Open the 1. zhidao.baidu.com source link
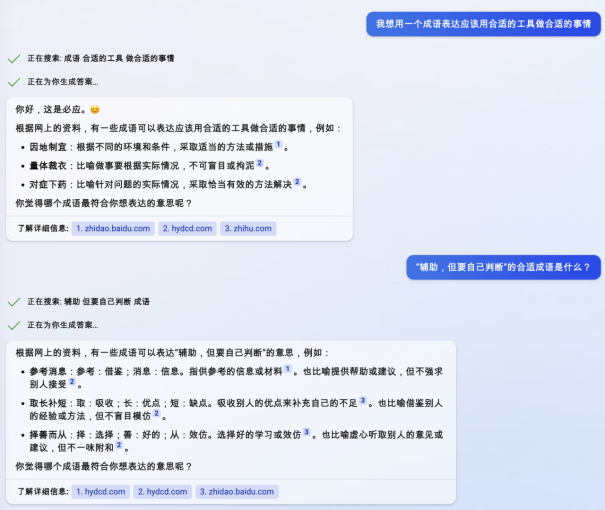This screenshot has height=510, width=605. coord(113,228)
